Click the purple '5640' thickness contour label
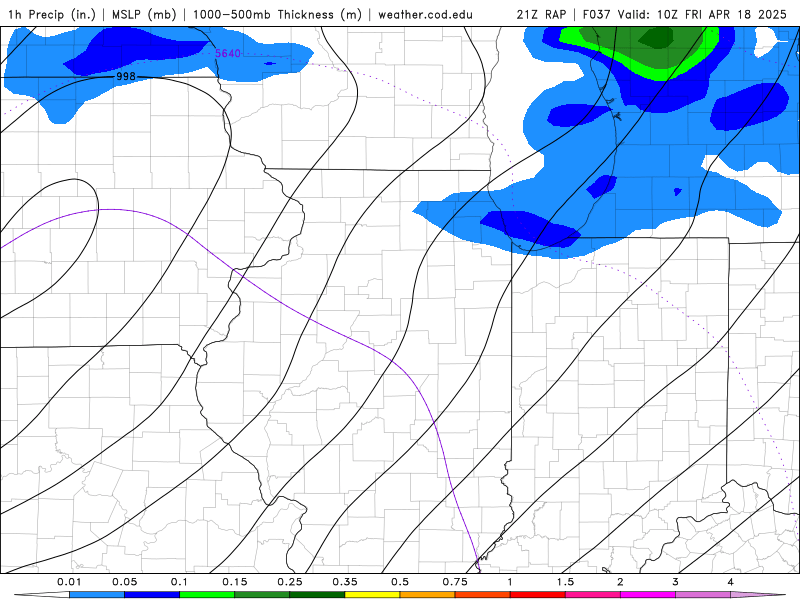Screen dimensions: 800x600 click(228, 53)
